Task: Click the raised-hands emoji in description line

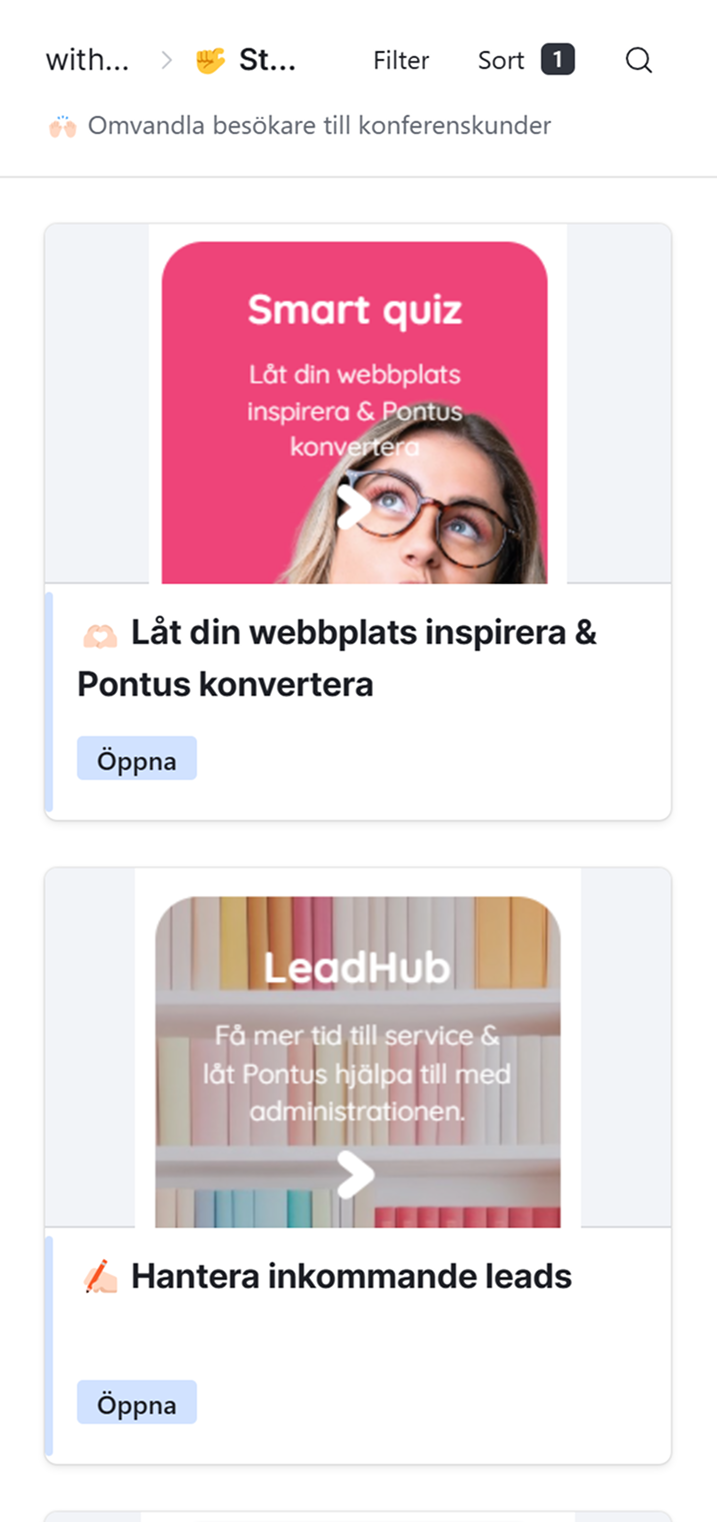Action: (x=62, y=127)
